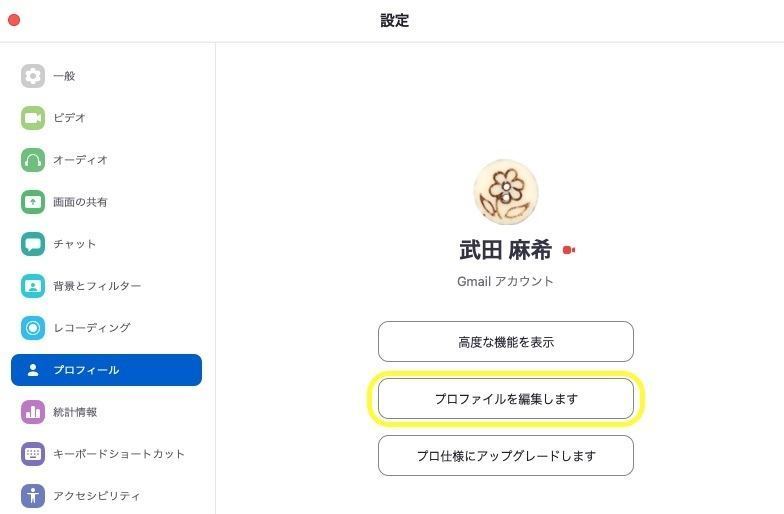The width and height of the screenshot is (784, 514).
Task: Switch to the 統計情報 menu label
Action: (75, 412)
